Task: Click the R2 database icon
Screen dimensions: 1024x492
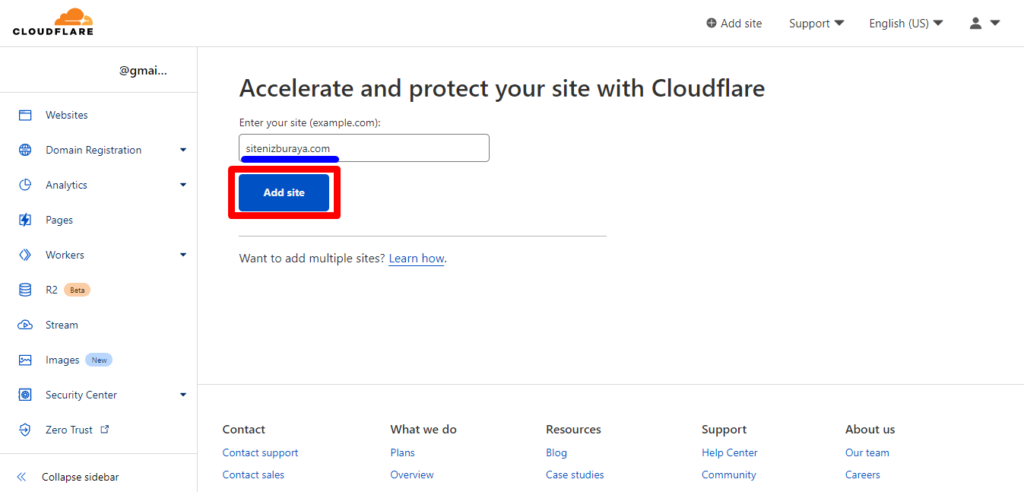Action: [25, 290]
